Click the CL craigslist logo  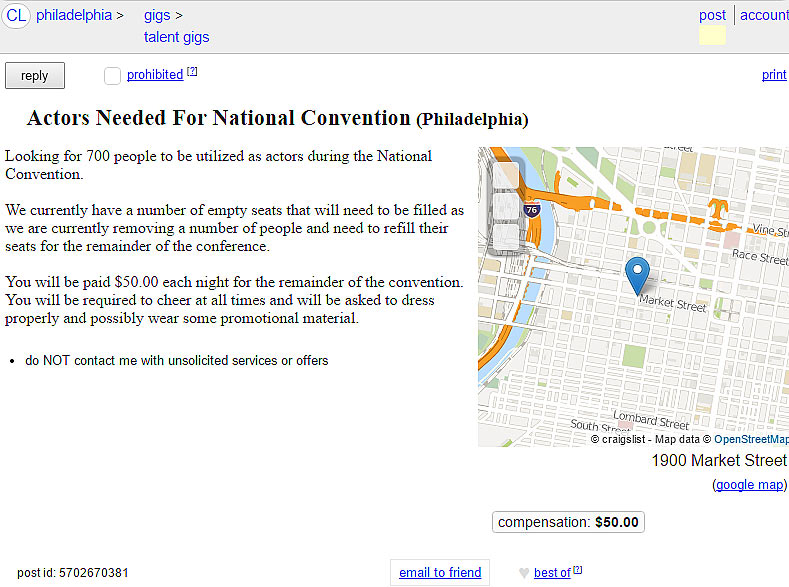[x=16, y=15]
